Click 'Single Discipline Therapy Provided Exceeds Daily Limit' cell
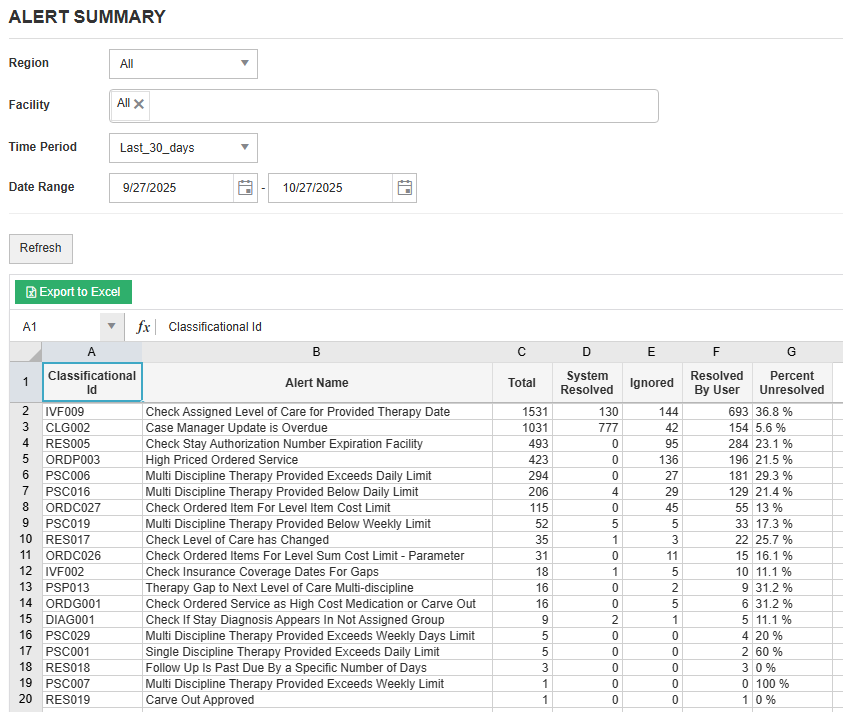 [x=317, y=652]
